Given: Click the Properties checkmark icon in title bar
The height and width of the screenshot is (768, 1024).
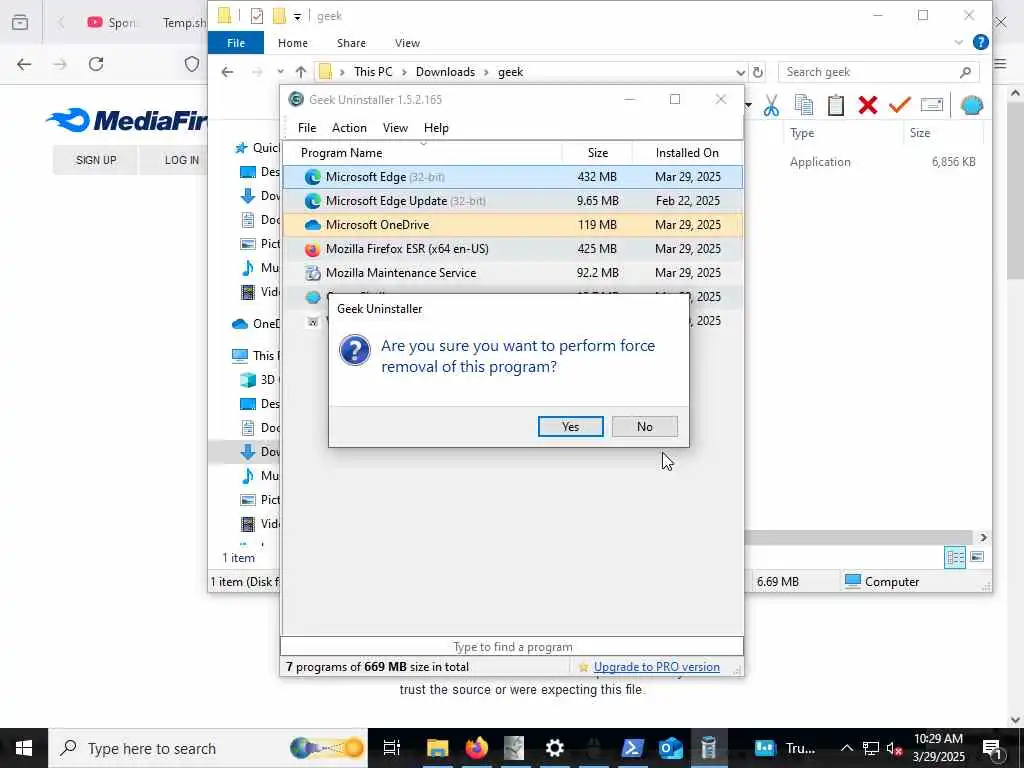Looking at the screenshot, I should pos(257,16).
